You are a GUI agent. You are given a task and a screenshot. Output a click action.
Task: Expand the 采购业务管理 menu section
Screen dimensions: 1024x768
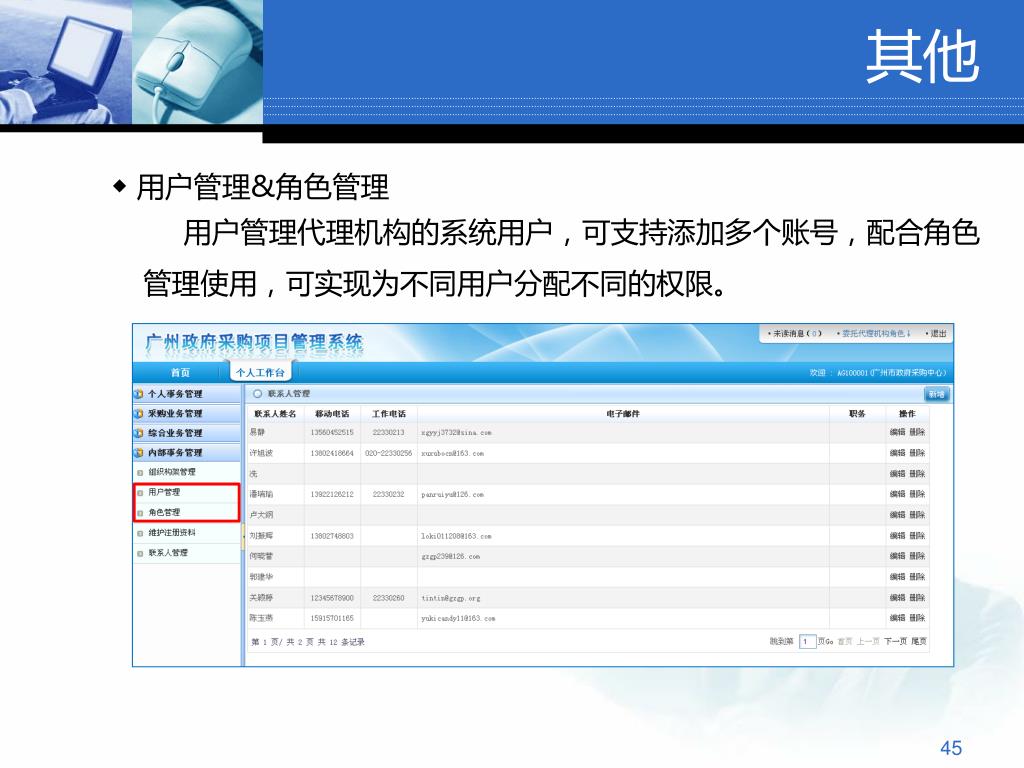(x=187, y=413)
